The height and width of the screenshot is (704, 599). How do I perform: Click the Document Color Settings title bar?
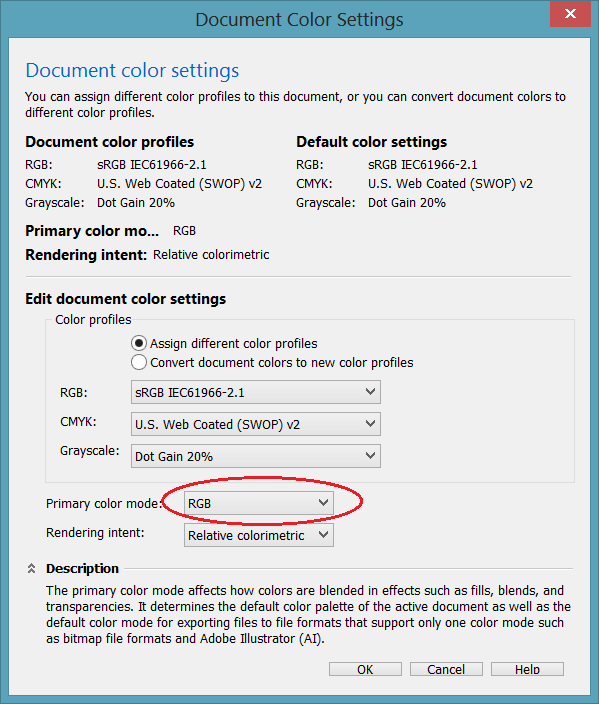click(299, 20)
